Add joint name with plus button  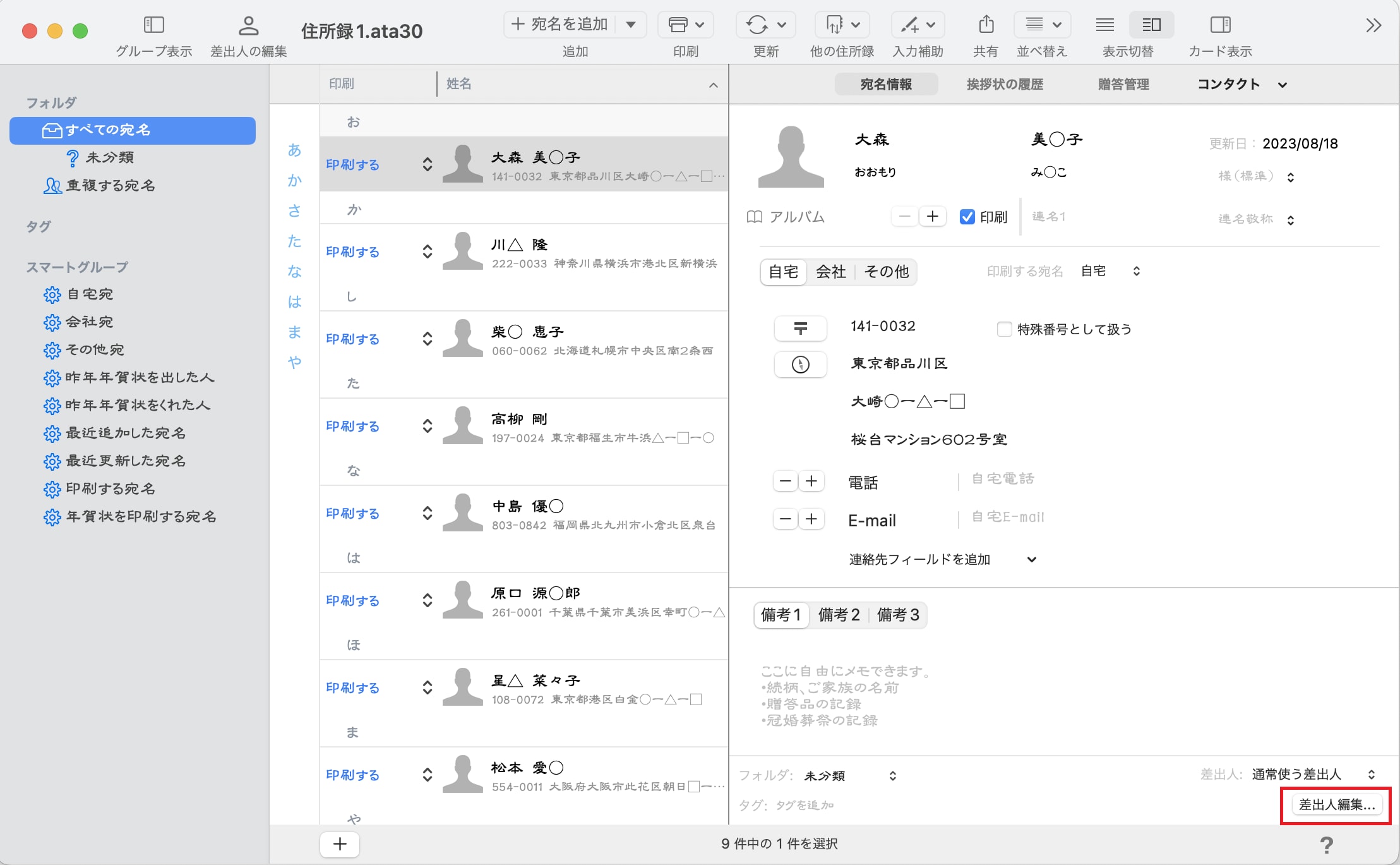(x=932, y=216)
